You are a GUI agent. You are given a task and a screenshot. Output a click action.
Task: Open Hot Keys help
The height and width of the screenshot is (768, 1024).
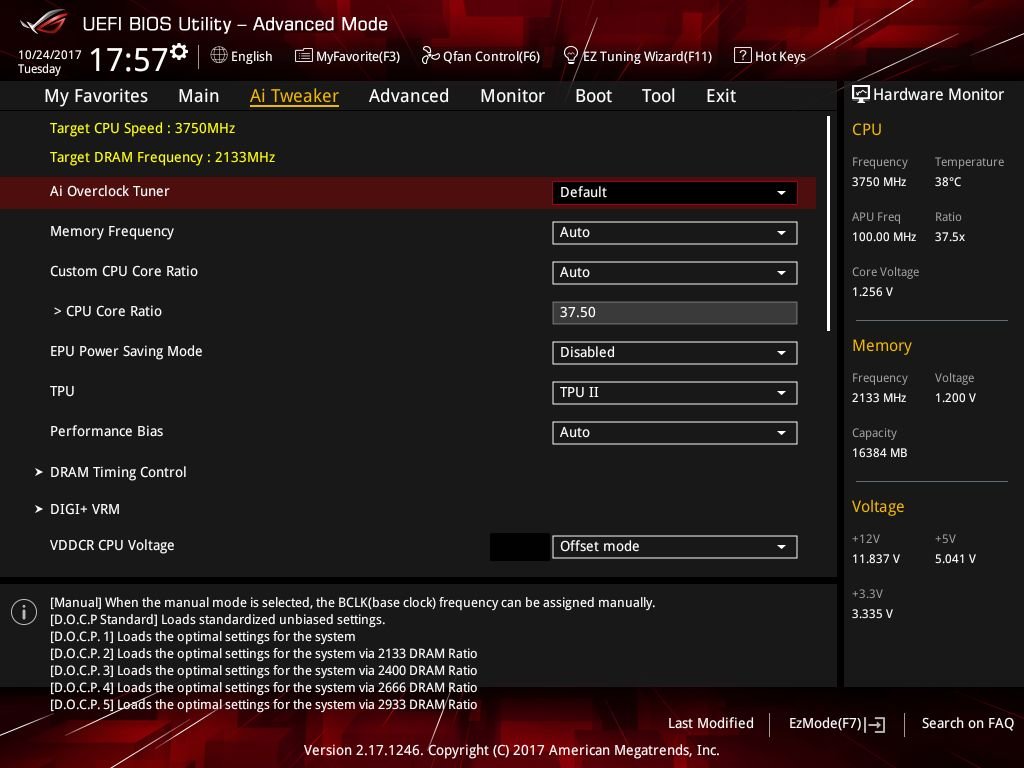pos(770,56)
